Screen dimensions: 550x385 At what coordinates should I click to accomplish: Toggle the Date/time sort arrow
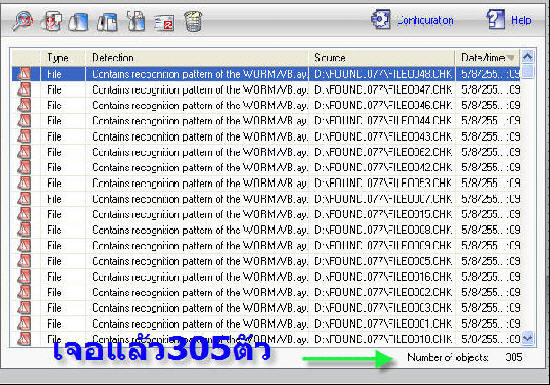pos(511,58)
